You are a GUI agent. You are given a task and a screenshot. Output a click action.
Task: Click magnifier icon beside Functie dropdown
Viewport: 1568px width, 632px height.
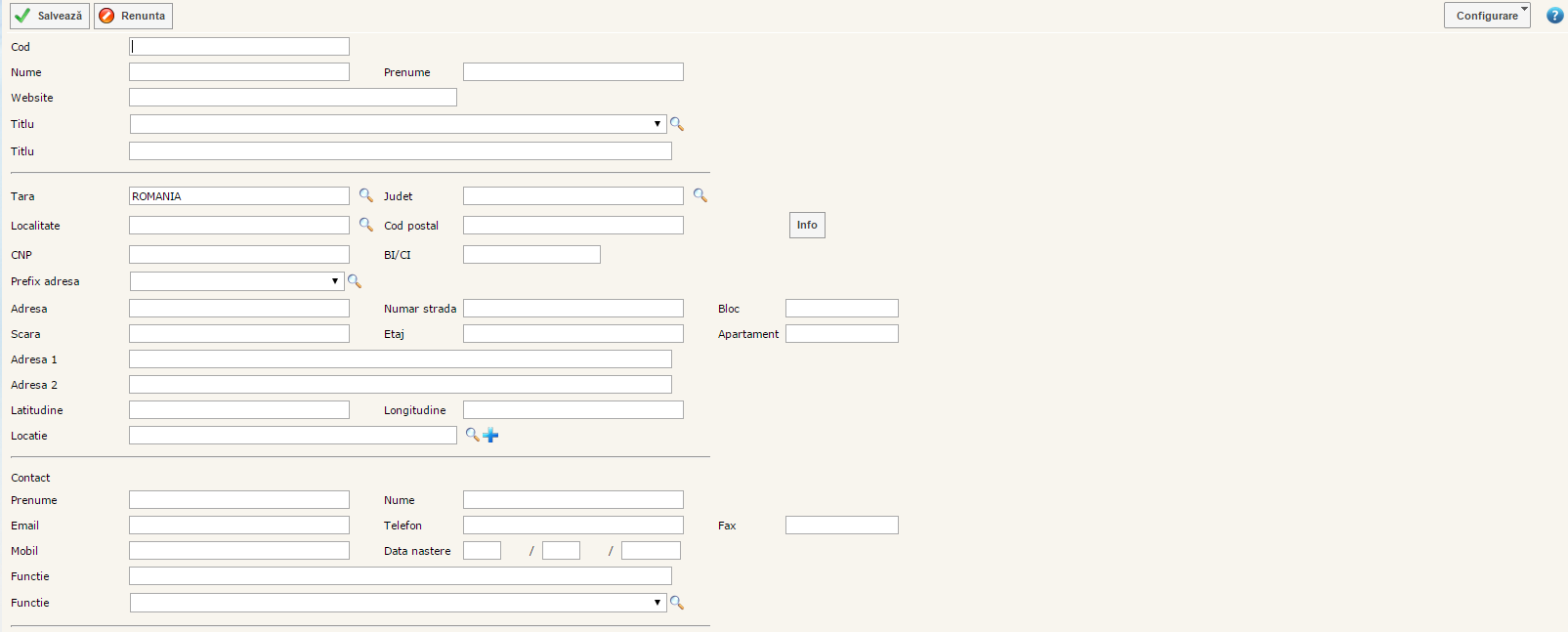pyautogui.click(x=676, y=603)
